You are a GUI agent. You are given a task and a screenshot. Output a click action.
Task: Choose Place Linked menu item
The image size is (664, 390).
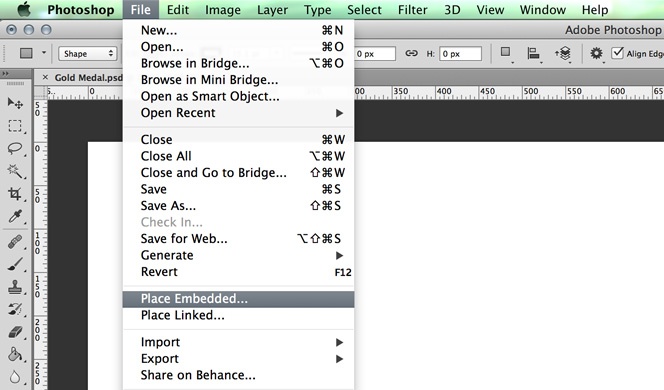238,315
